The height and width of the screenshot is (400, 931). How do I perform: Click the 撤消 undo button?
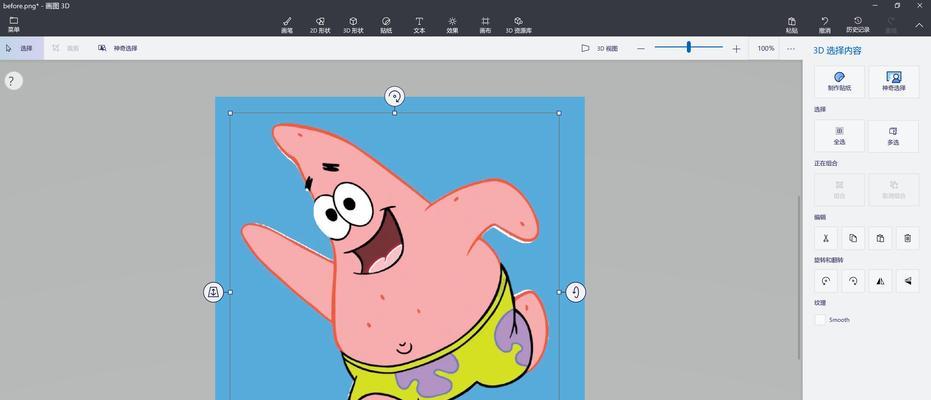[825, 24]
